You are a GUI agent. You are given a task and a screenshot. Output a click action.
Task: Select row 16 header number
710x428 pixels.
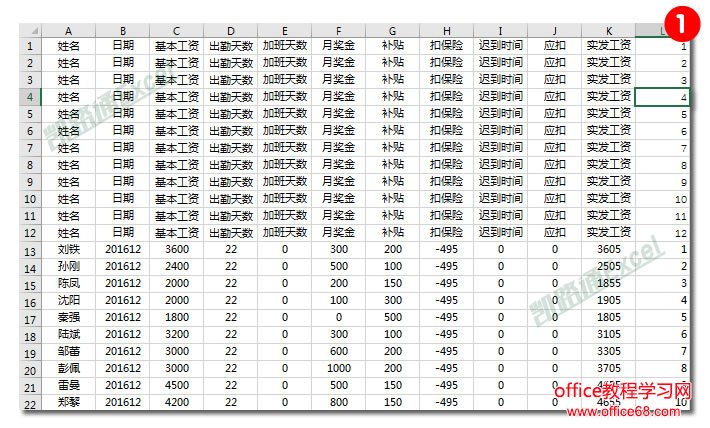(x=30, y=303)
